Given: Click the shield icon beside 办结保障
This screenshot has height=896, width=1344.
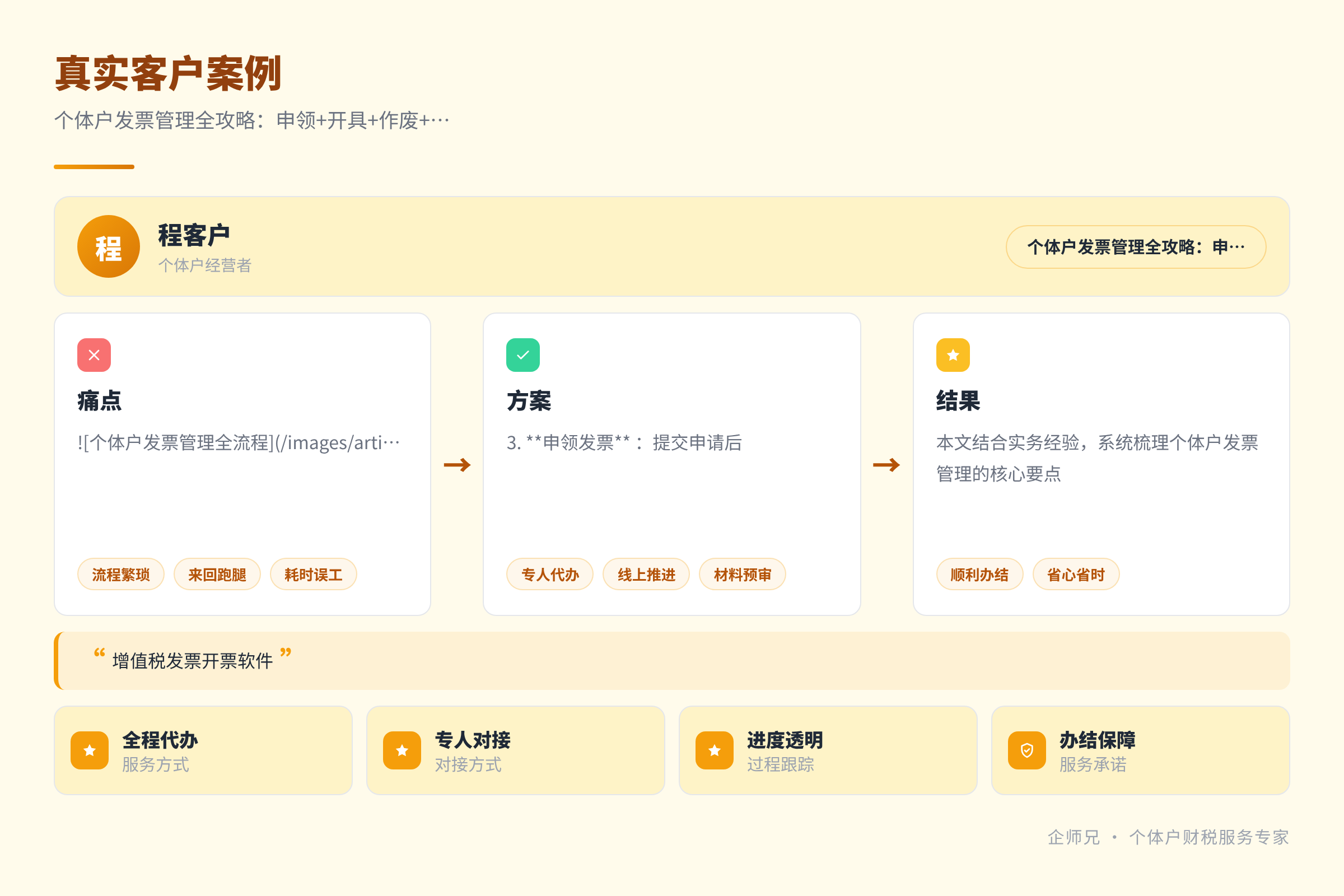Looking at the screenshot, I should point(1027,750).
